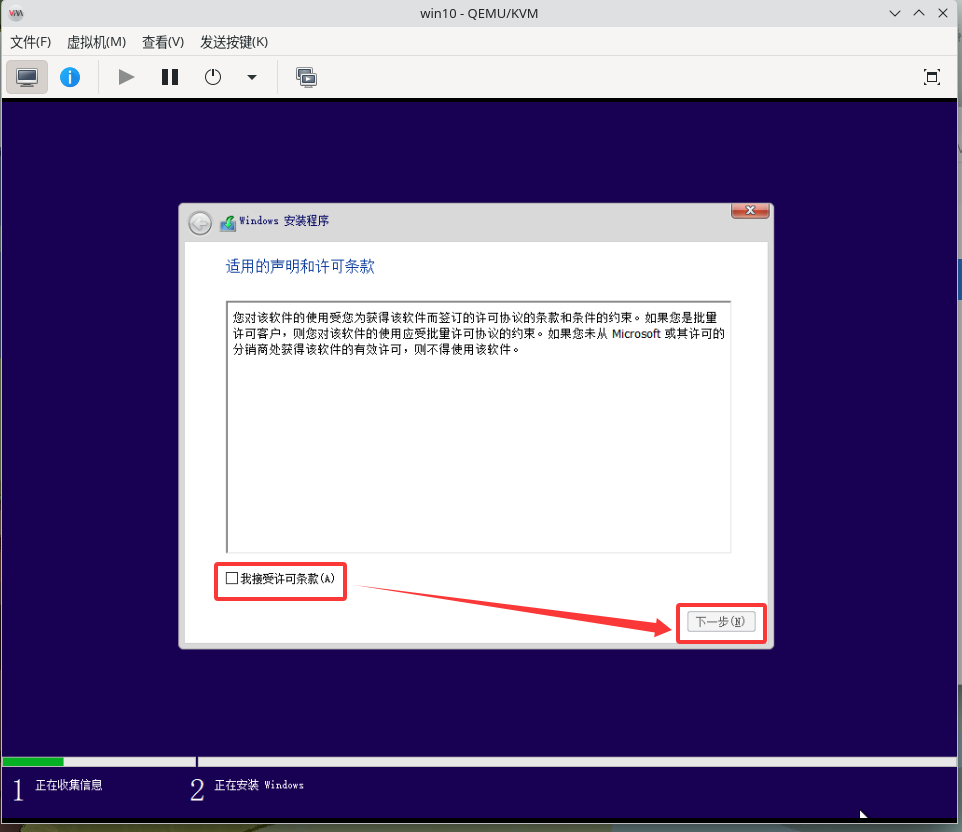
Task: Close the Windows 安装程序 dialog
Action: [750, 210]
